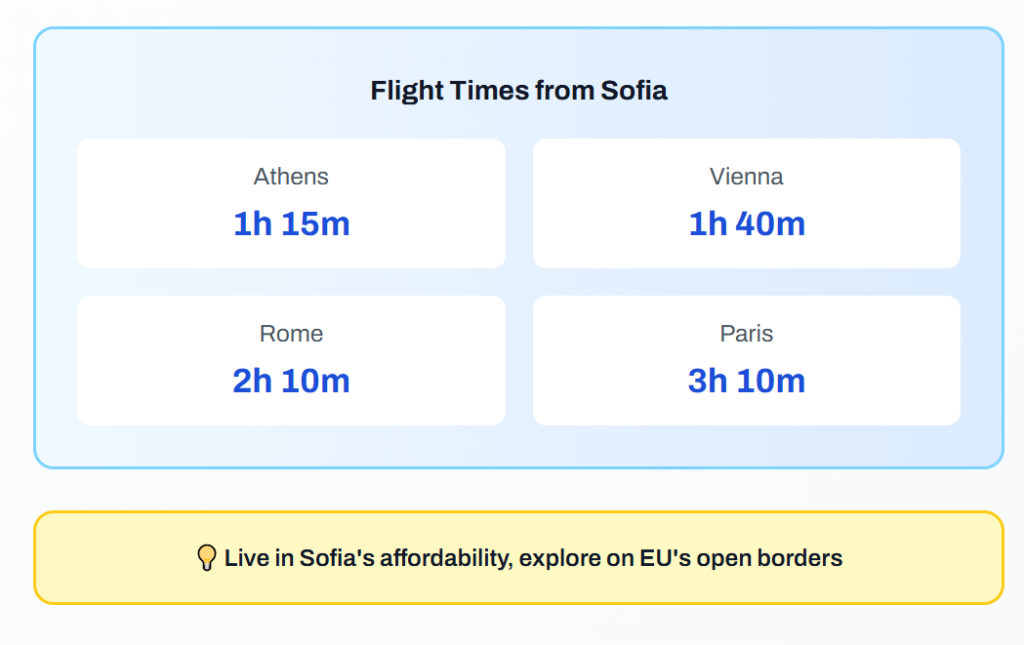
Task: Click the 1h 40m flight duration
Action: point(746,224)
